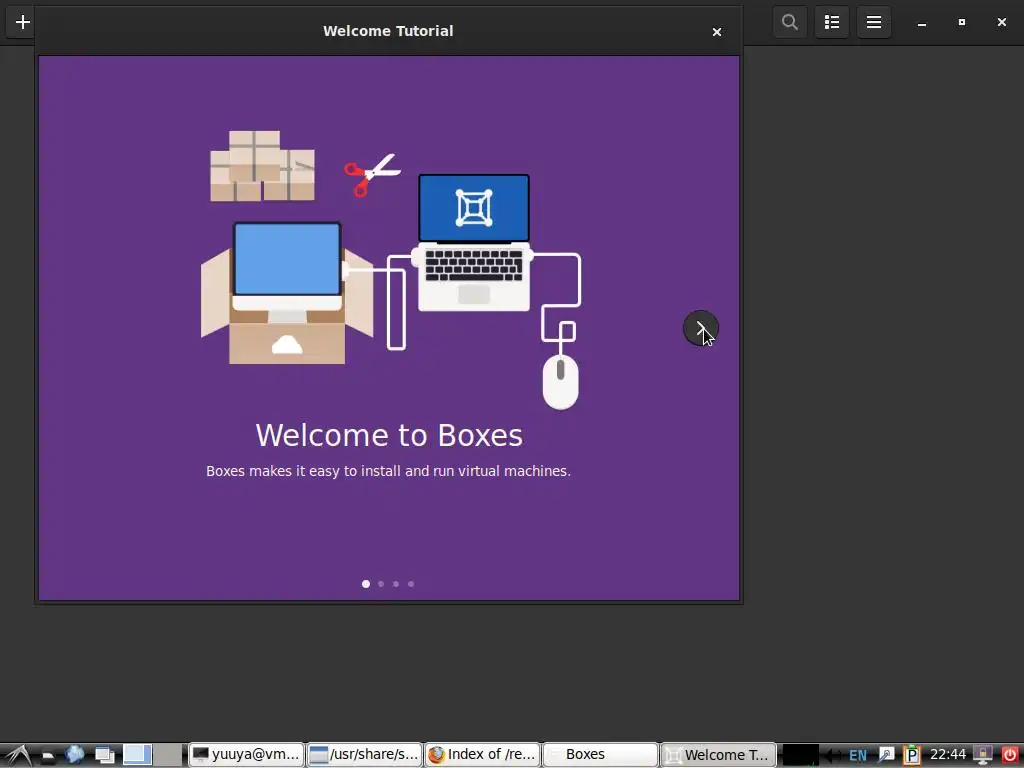Image resolution: width=1024 pixels, height=768 pixels.
Task: Maximize the Boxes window
Action: (x=961, y=22)
